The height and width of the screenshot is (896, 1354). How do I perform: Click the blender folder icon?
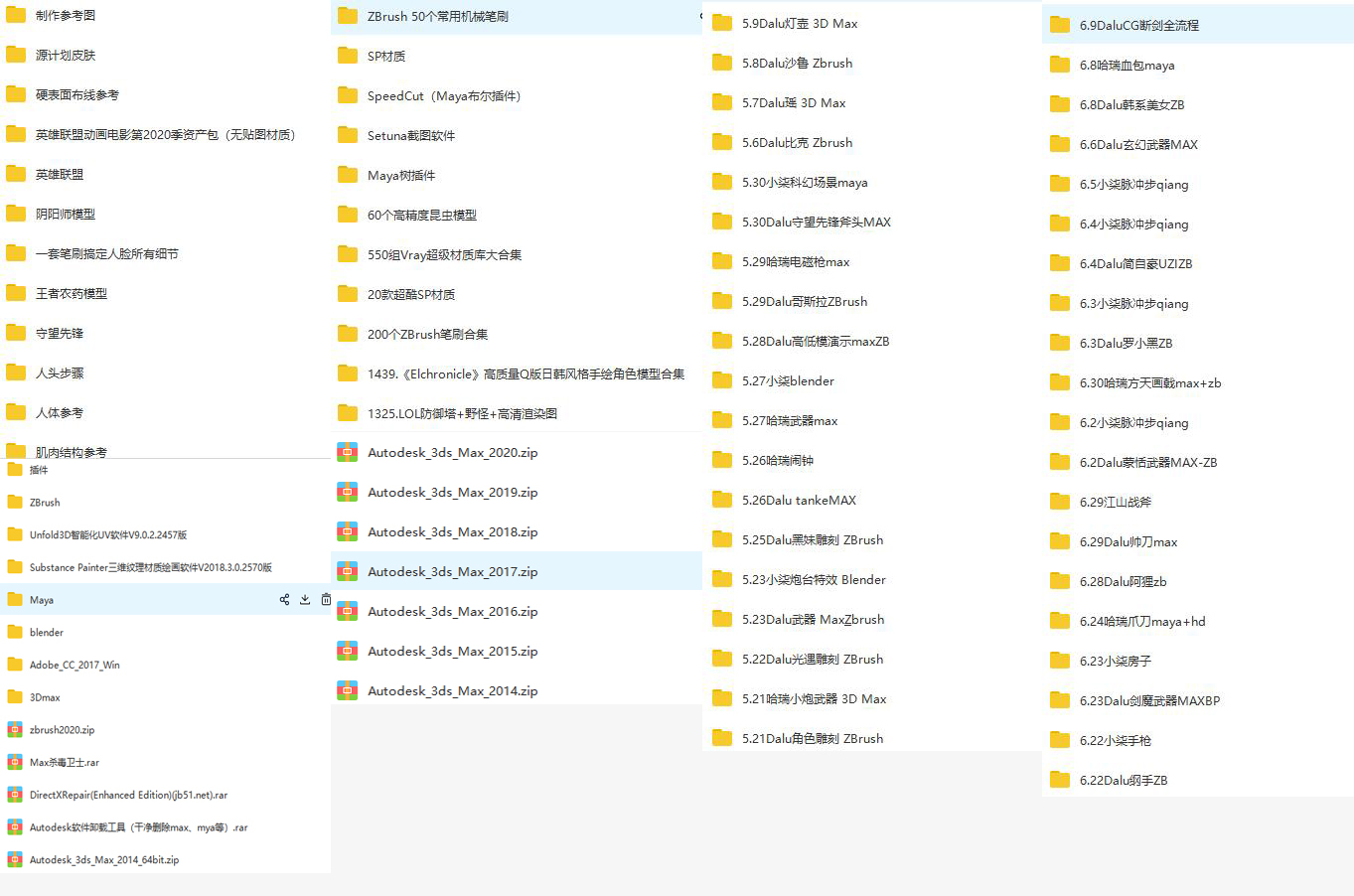15,633
